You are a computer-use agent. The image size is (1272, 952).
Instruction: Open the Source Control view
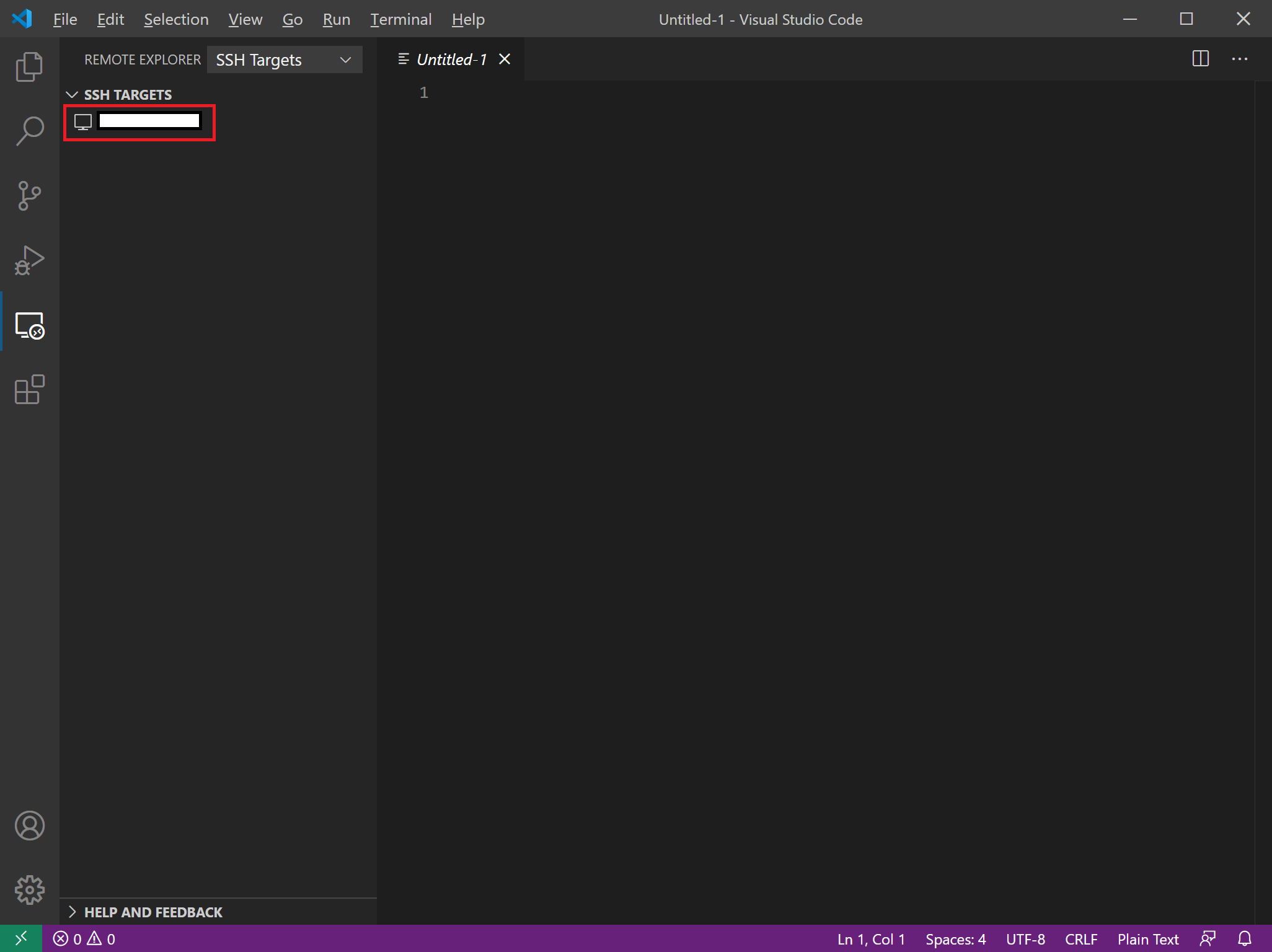pos(29,196)
